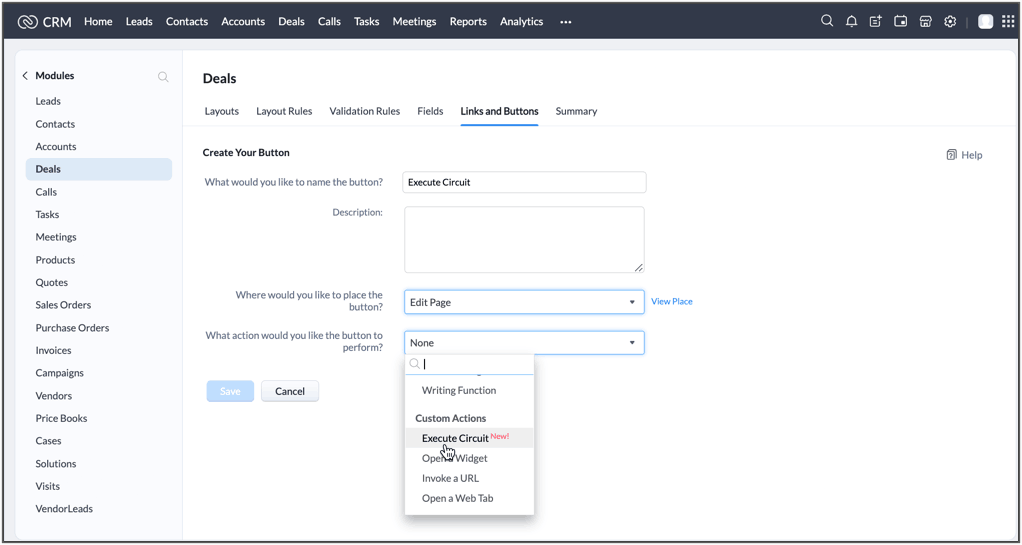Image resolution: width=1022 pixels, height=545 pixels.
Task: Select Writing Function option
Action: click(459, 390)
